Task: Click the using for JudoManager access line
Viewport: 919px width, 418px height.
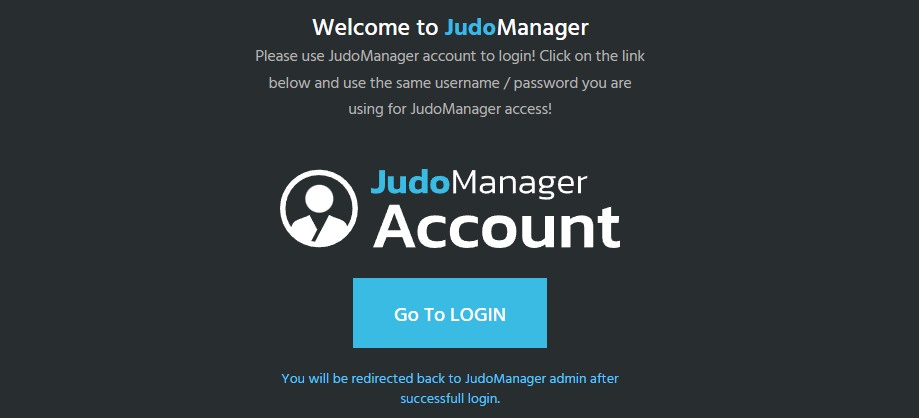Action: (450, 109)
